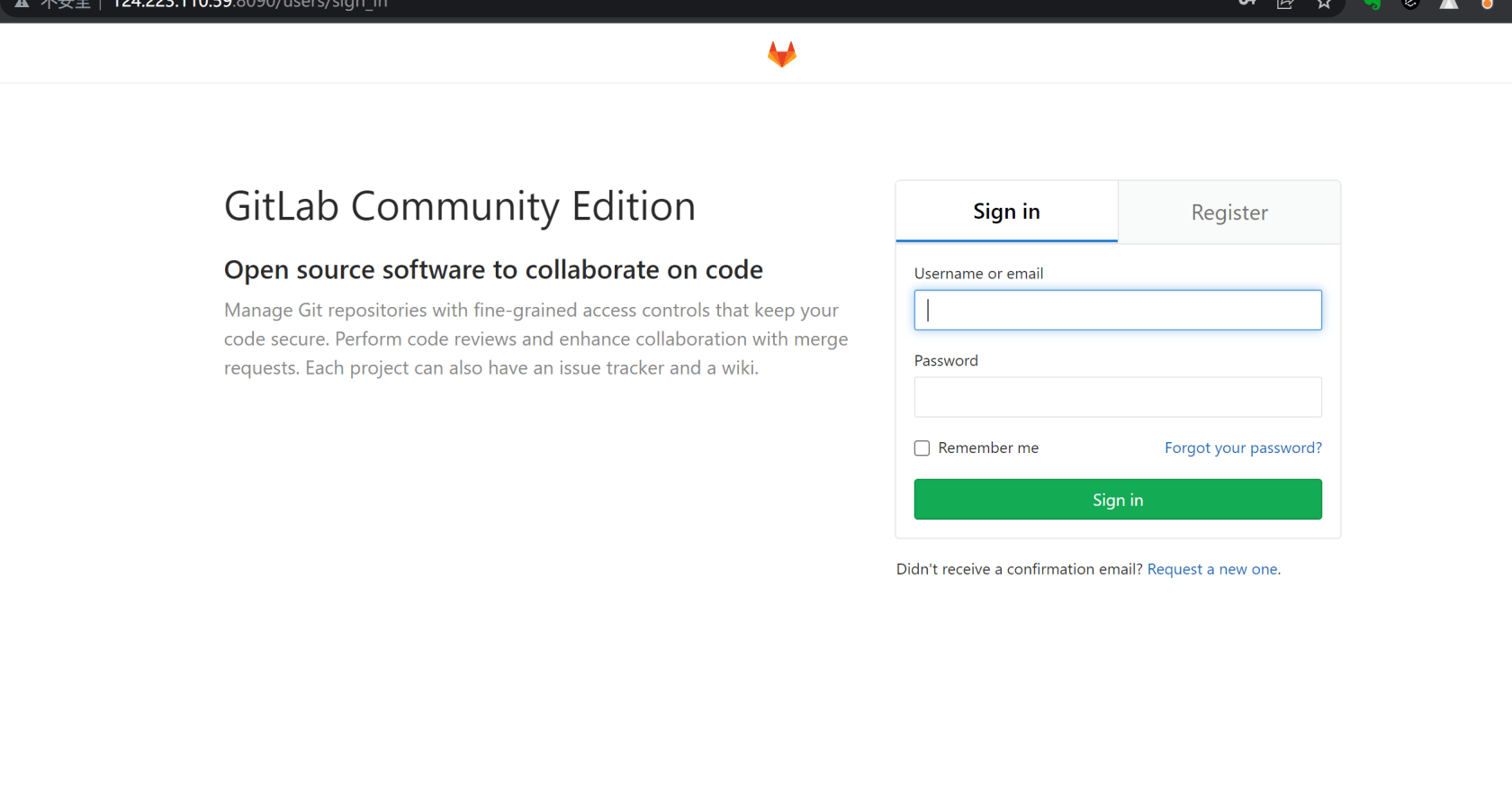The height and width of the screenshot is (787, 1512).
Task: Click the GitLab fox logo
Action: [781, 54]
